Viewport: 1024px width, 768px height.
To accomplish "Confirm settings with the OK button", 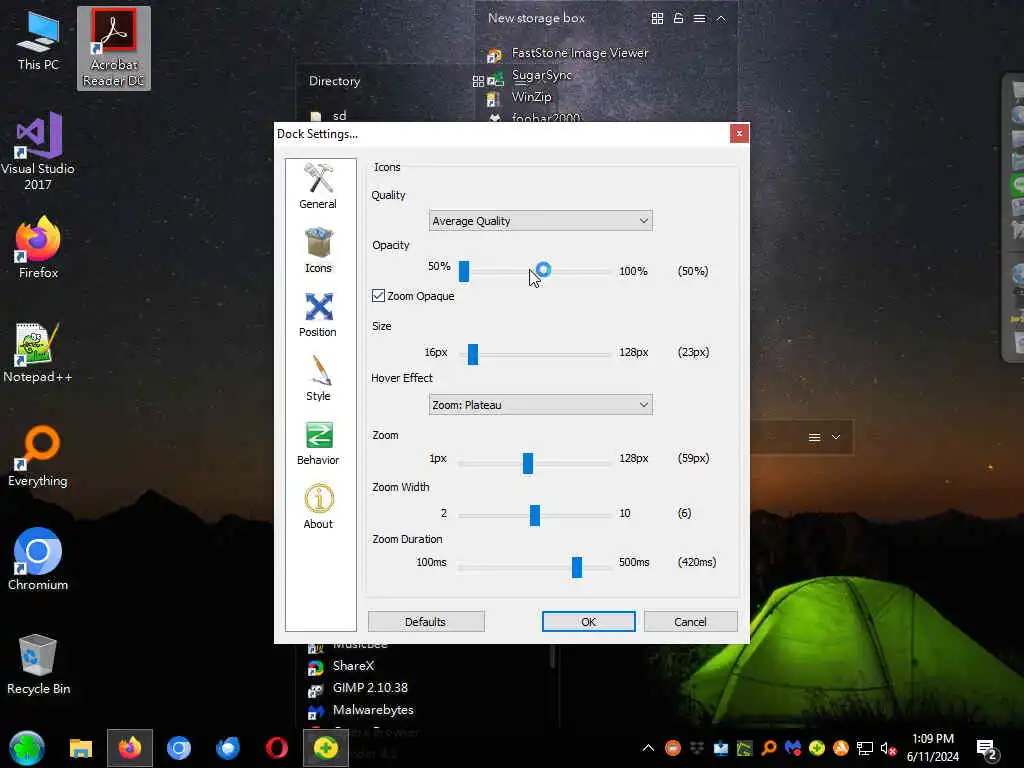I will [588, 622].
